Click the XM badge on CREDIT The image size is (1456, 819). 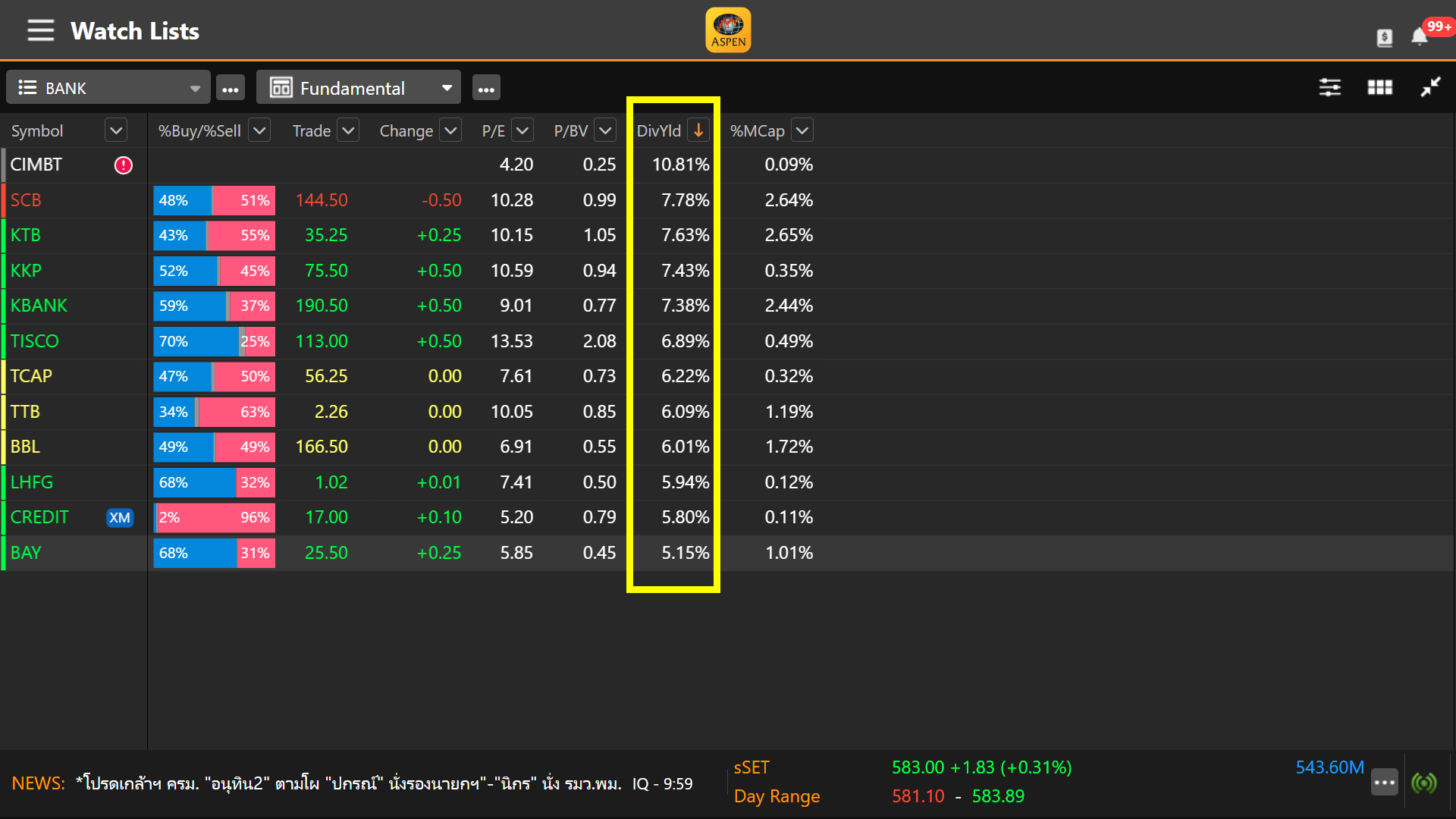point(120,518)
